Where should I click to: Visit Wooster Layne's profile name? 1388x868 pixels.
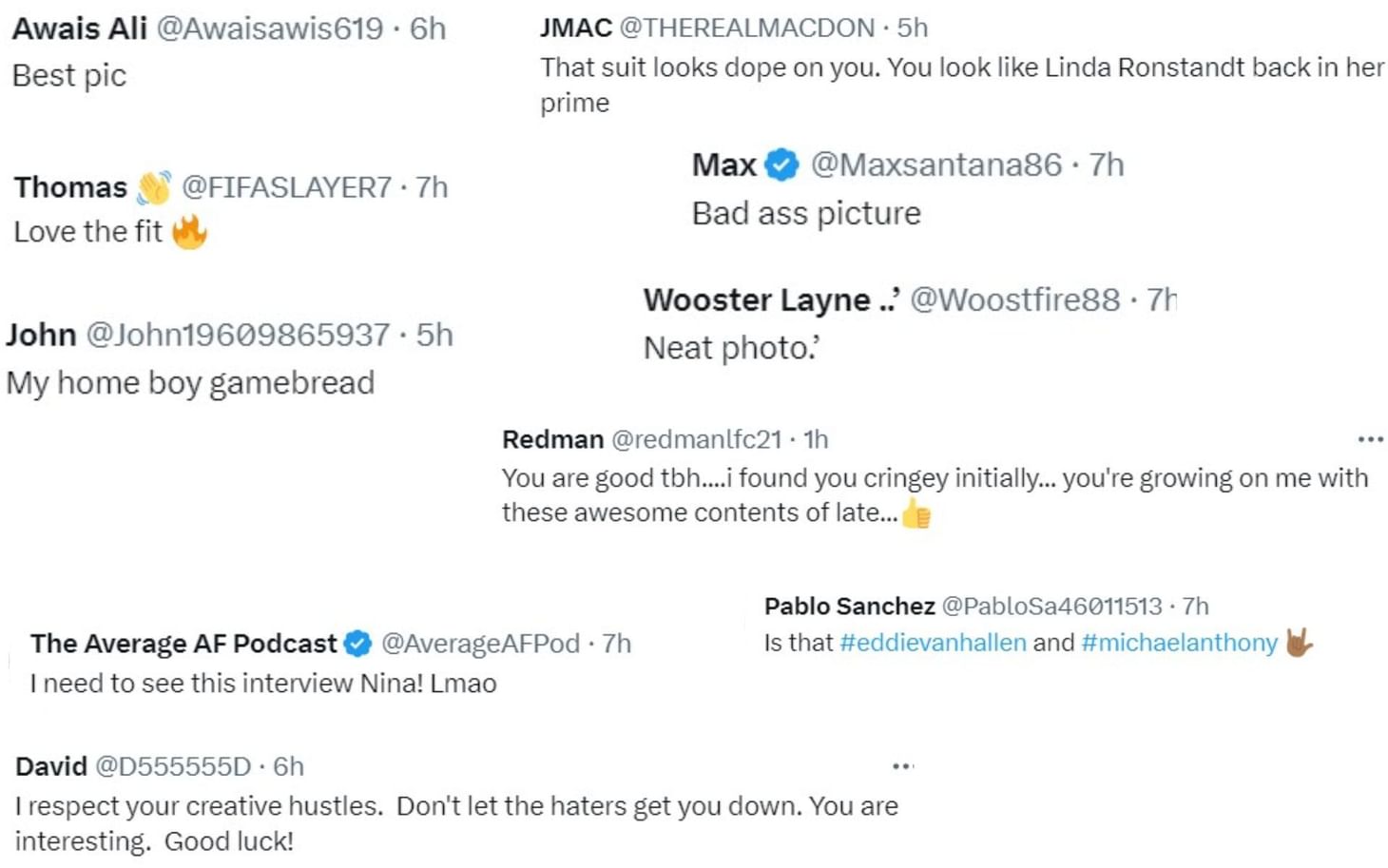click(x=757, y=300)
